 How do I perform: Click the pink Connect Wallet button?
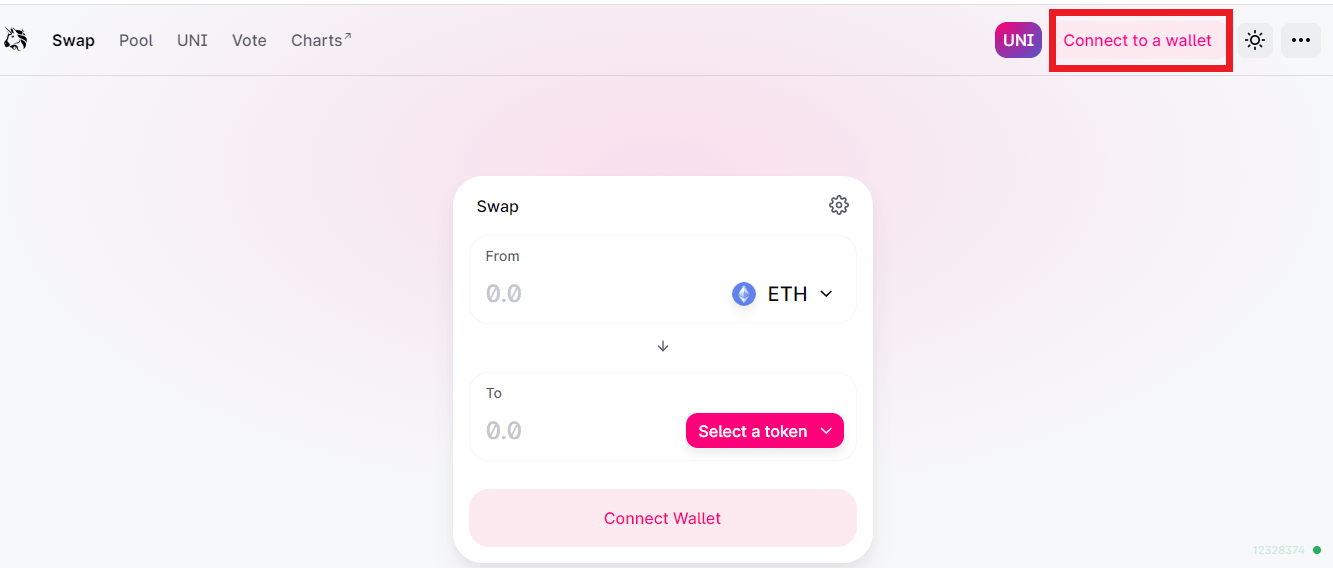pos(663,518)
